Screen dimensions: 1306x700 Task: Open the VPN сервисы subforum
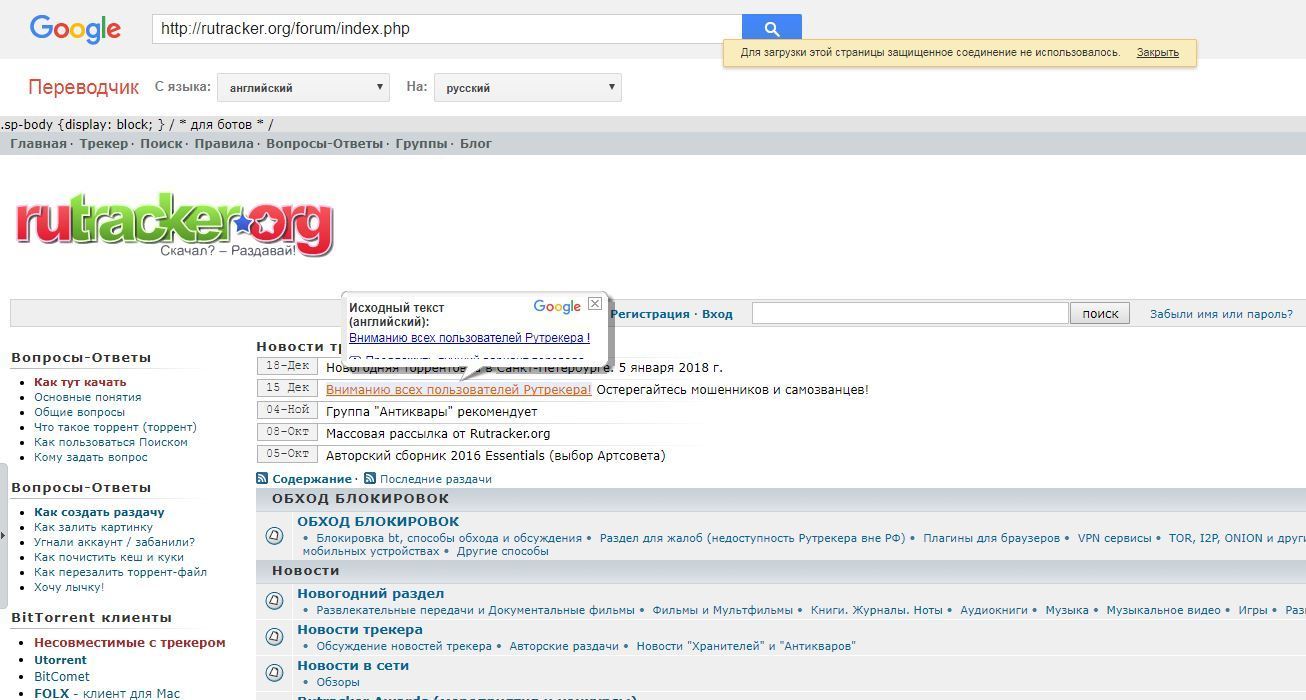coord(1114,538)
